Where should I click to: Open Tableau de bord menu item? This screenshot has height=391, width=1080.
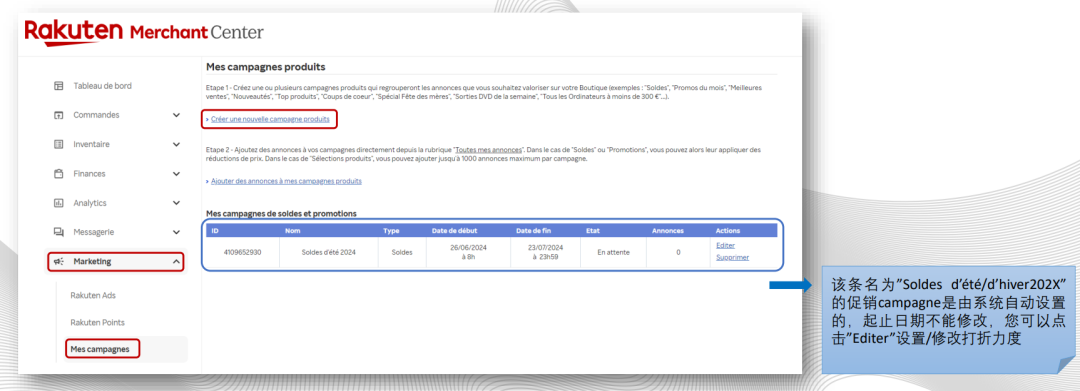(x=103, y=86)
